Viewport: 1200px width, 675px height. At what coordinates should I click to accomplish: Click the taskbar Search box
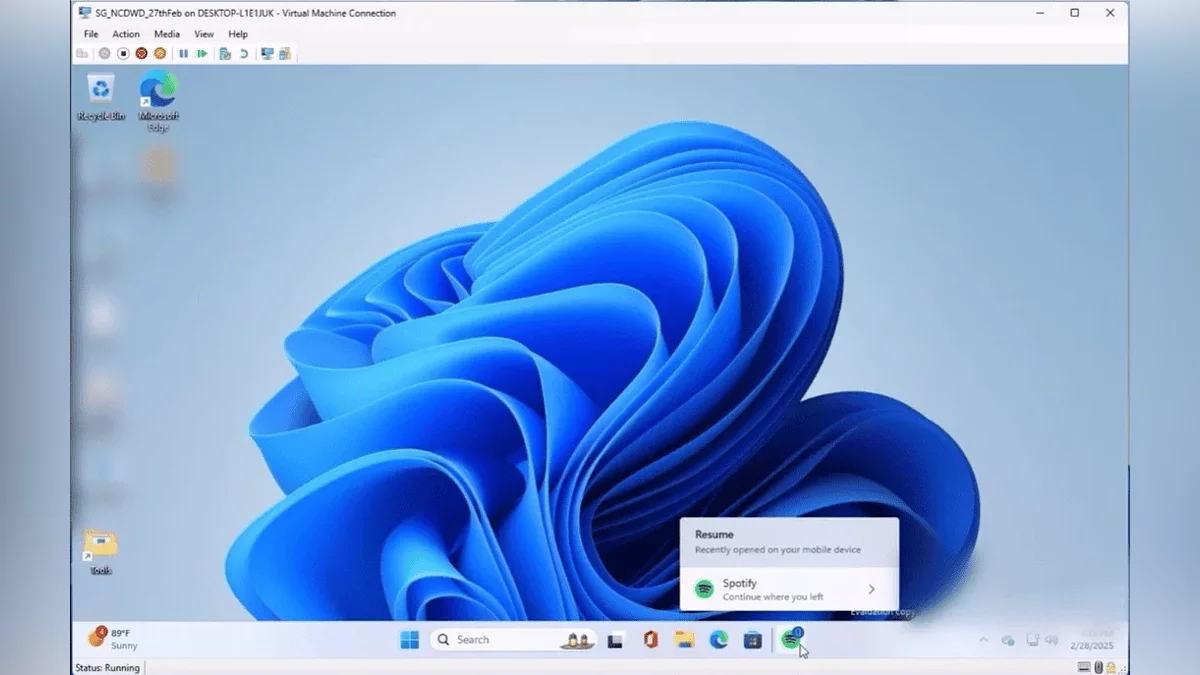click(512, 640)
